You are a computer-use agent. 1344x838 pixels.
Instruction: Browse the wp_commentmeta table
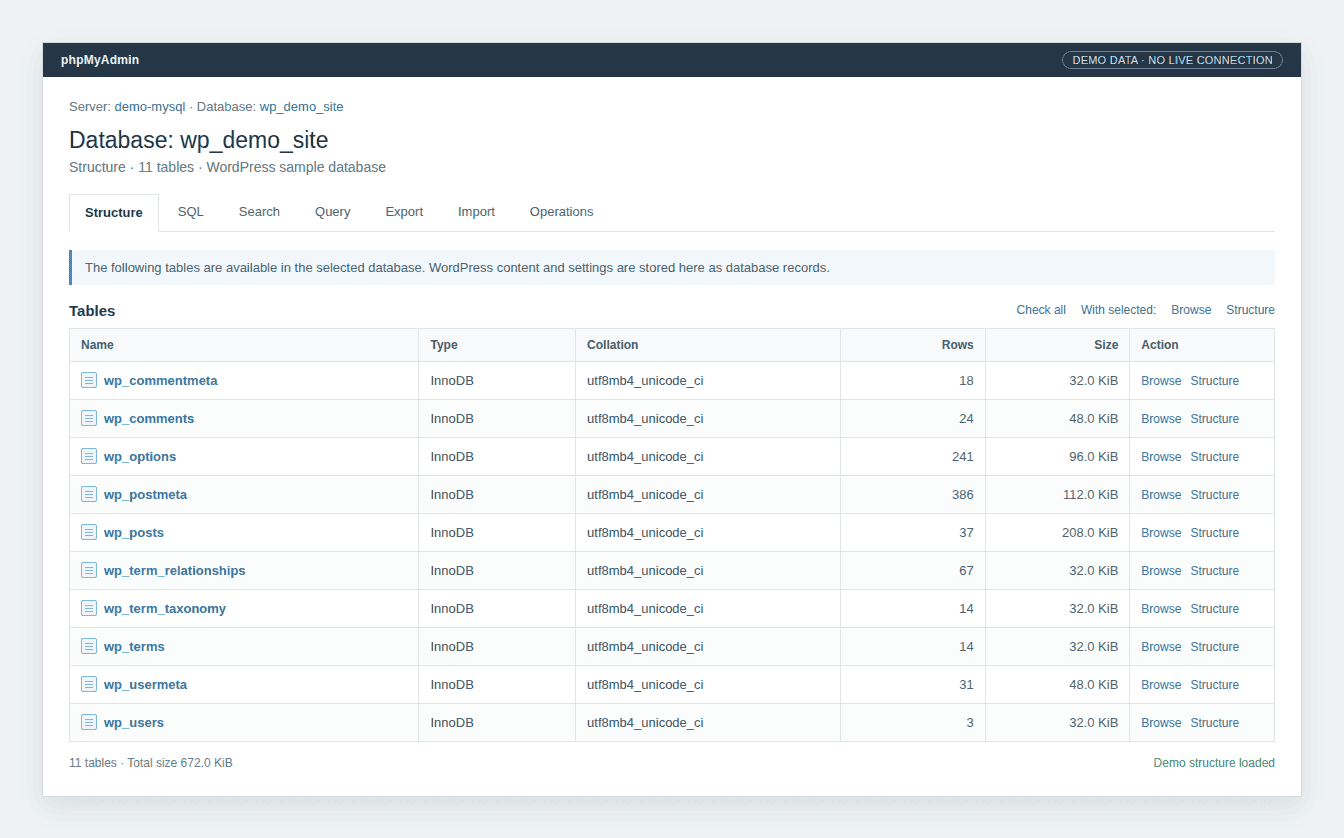[1161, 381]
